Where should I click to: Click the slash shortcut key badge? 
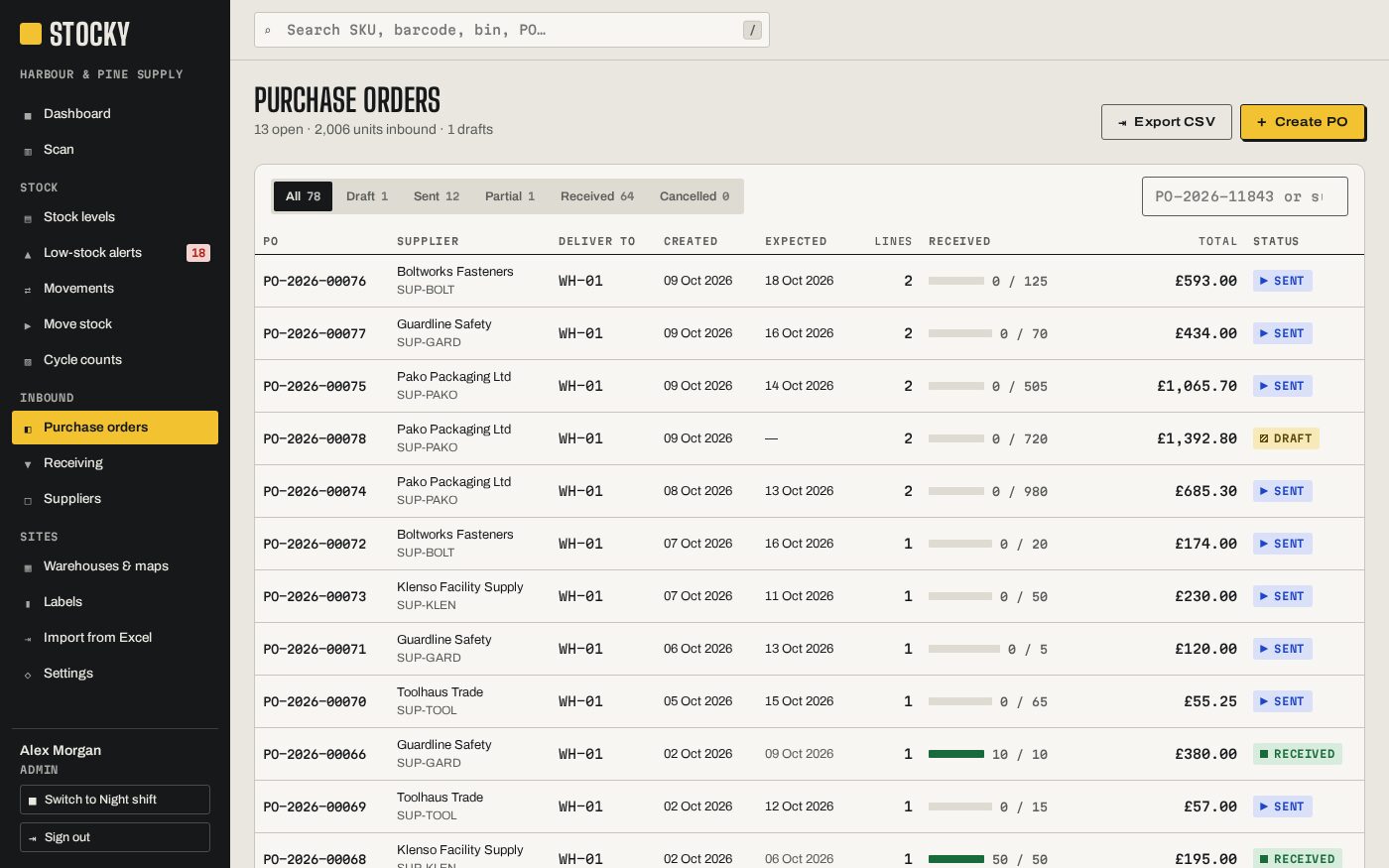[x=753, y=30]
